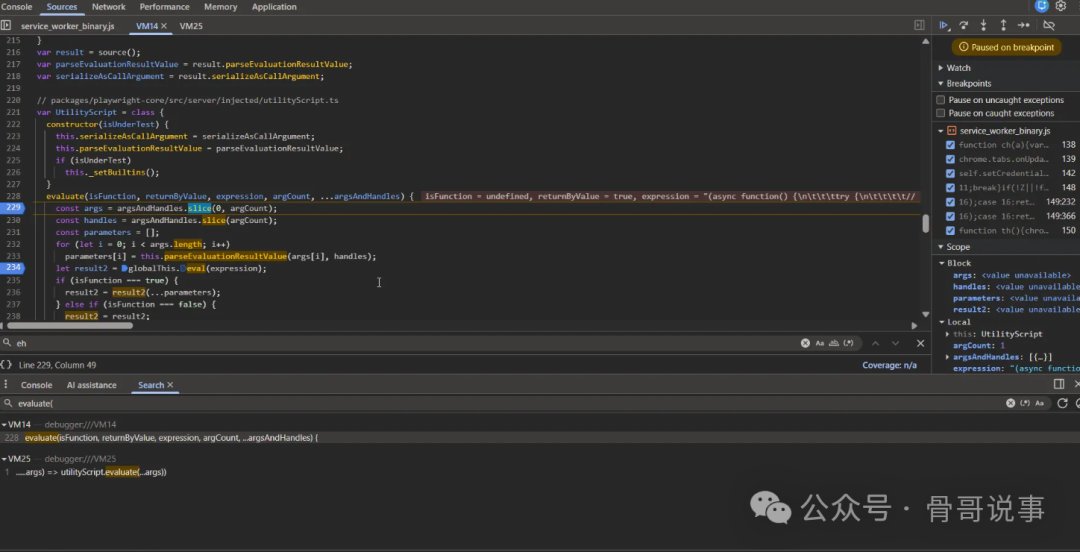Close the Search drawer tab
Viewport: 1080px width, 552px height.
coord(170,385)
